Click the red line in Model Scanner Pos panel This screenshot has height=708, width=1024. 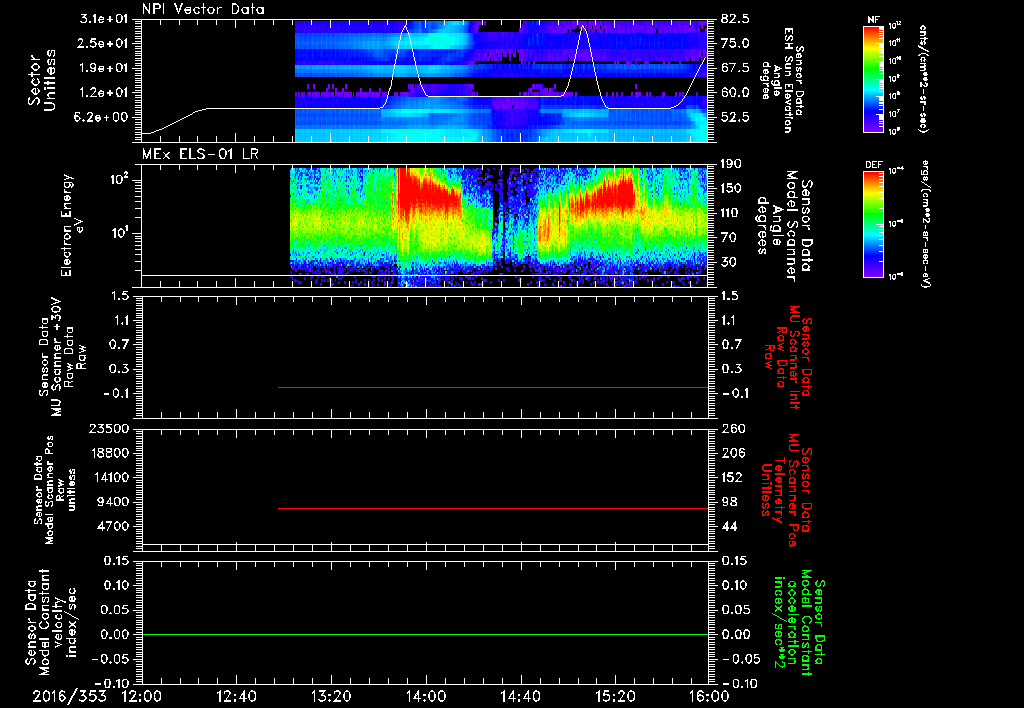(493, 508)
